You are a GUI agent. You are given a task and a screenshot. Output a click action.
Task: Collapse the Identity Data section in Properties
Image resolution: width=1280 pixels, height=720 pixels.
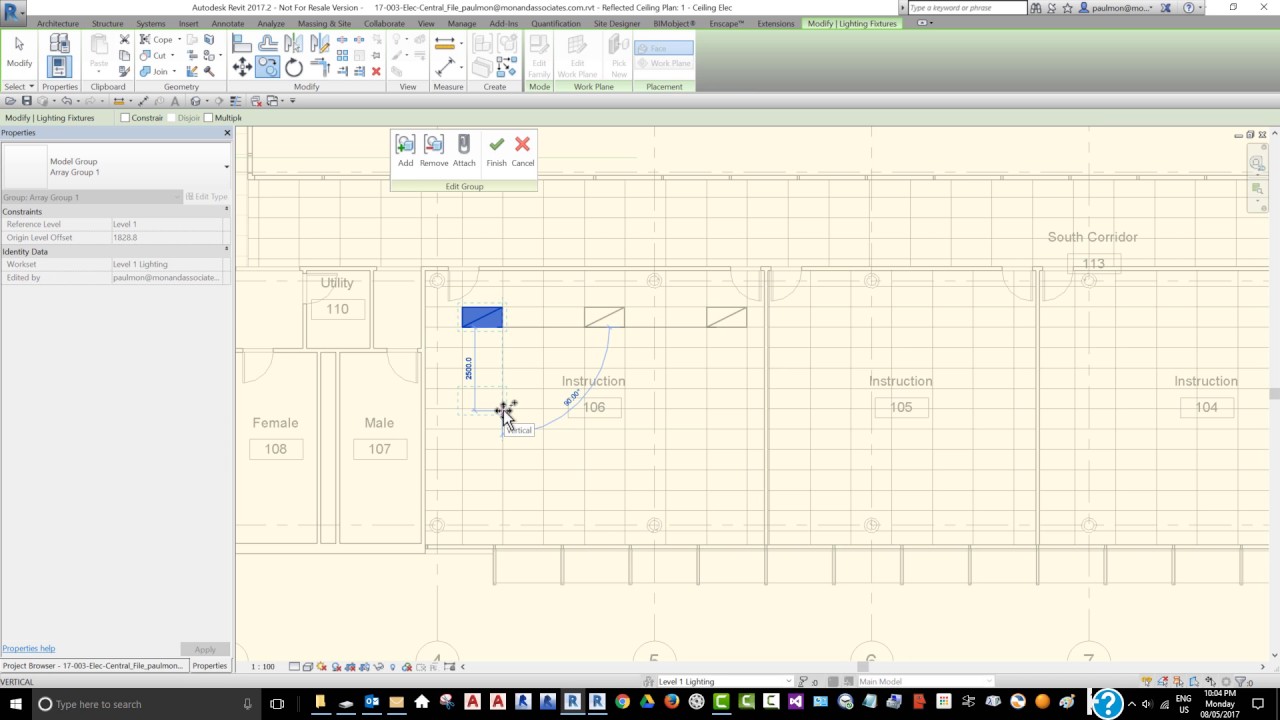pyautogui.click(x=226, y=248)
